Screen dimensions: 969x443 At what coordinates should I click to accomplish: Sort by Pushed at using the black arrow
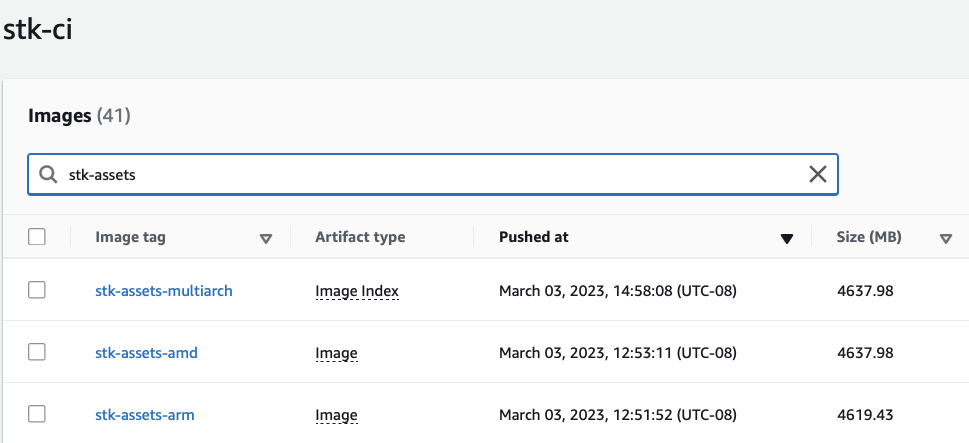tap(787, 238)
